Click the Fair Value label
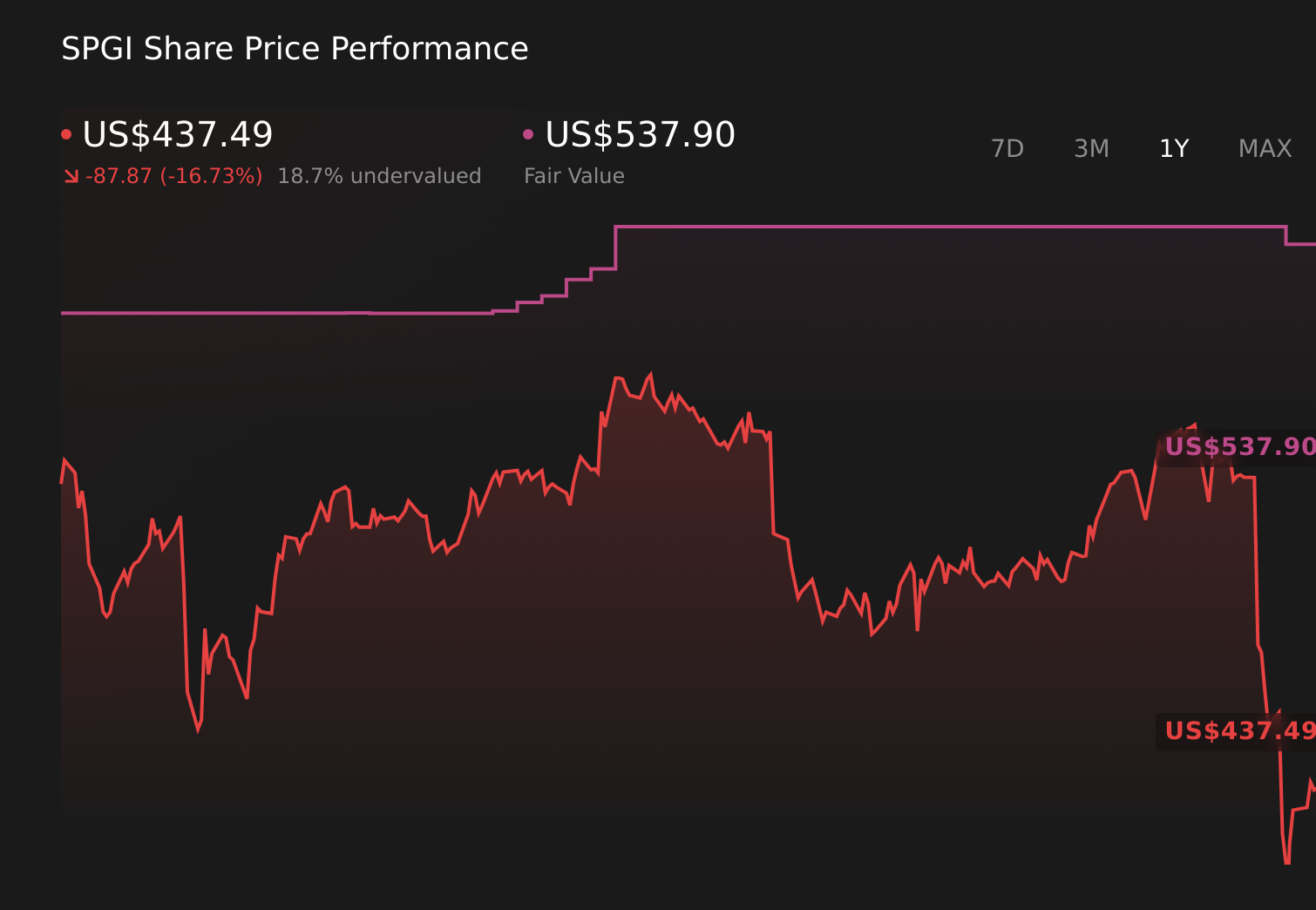The image size is (1316, 910). [573, 176]
